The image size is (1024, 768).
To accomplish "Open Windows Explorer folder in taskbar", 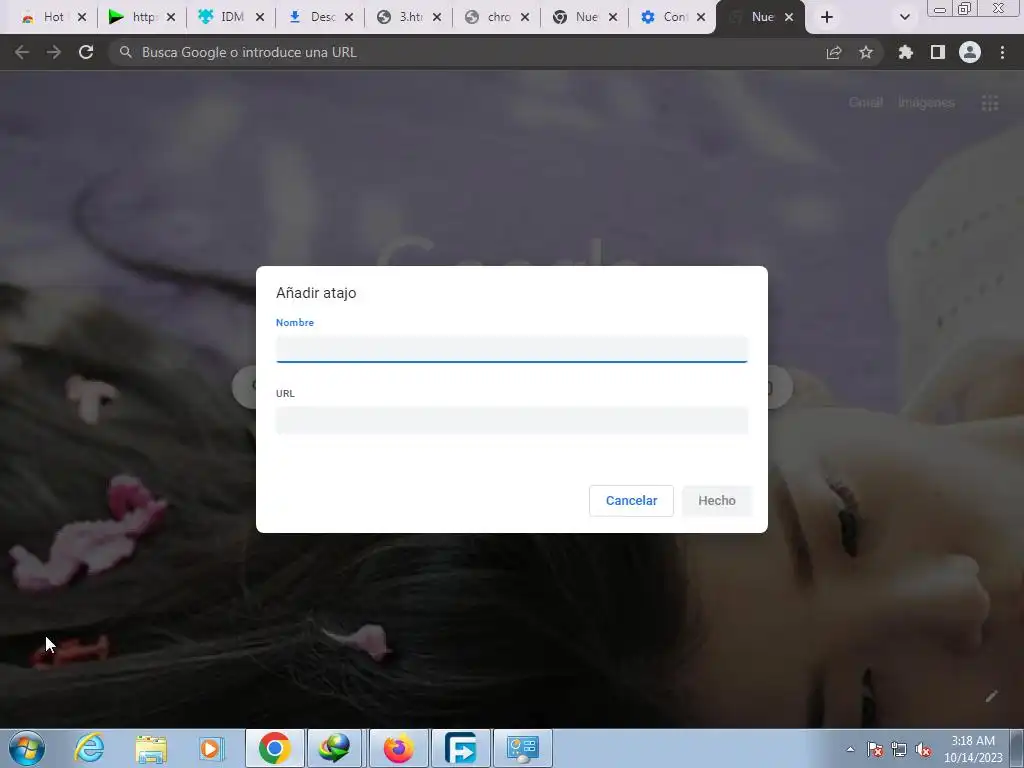I will (x=151, y=748).
